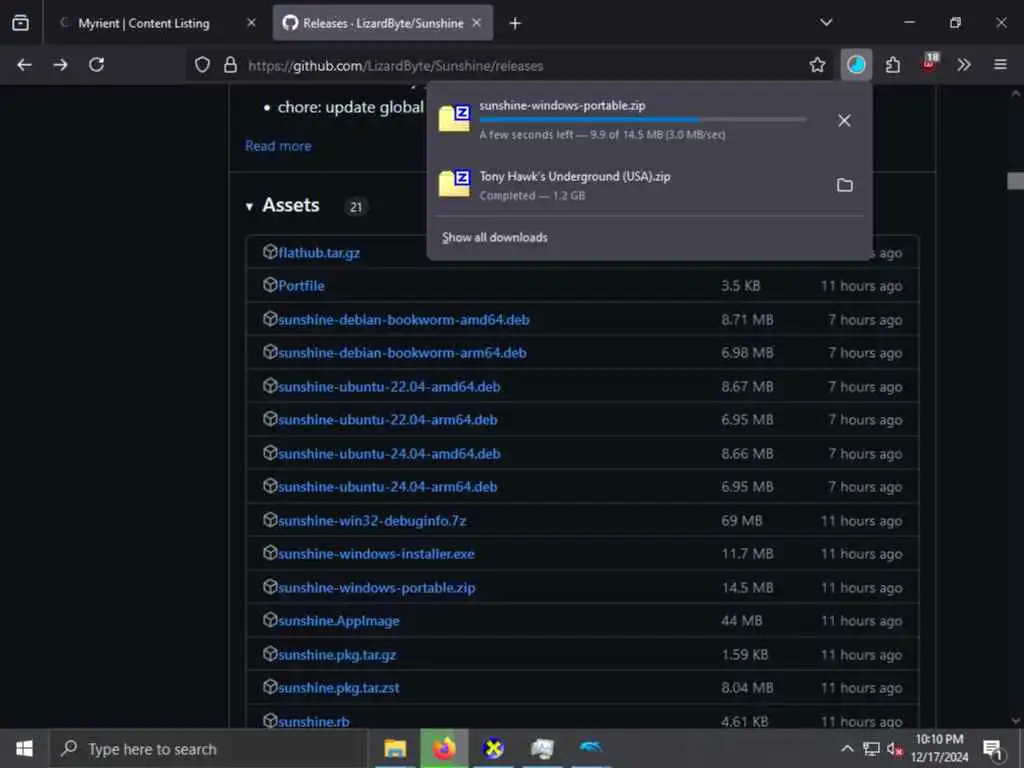Open a new browser tab
The width and height of the screenshot is (1024, 768).
coord(515,24)
